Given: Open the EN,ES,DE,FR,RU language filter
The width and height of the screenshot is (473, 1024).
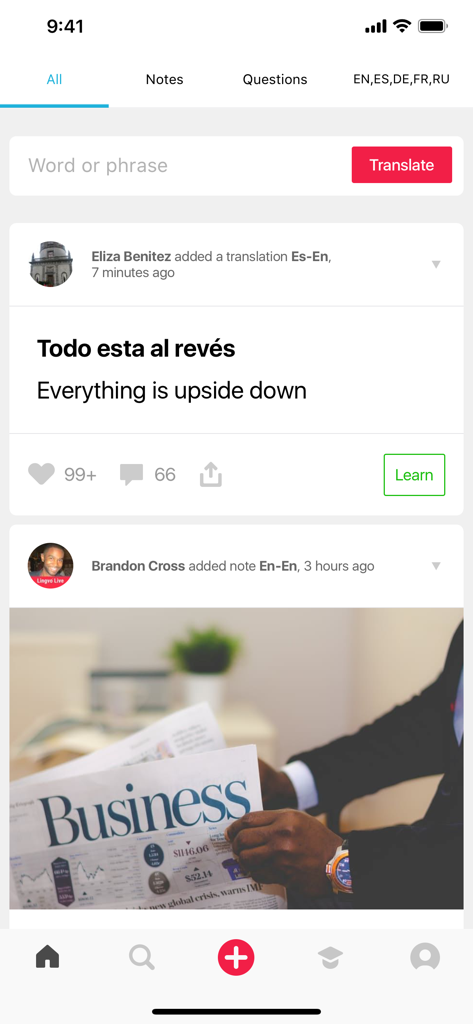Looking at the screenshot, I should 401,79.
